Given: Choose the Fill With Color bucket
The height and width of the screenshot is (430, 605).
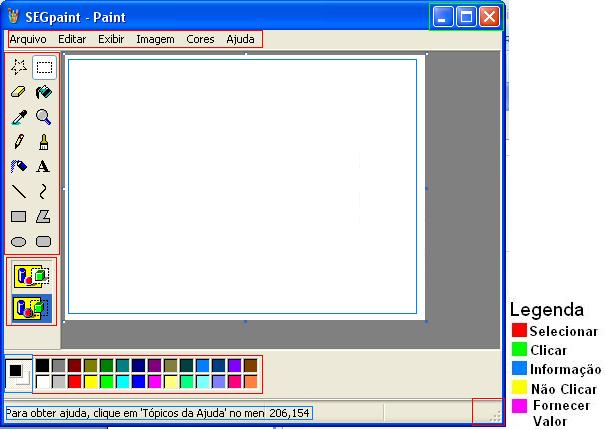Looking at the screenshot, I should point(44,92).
